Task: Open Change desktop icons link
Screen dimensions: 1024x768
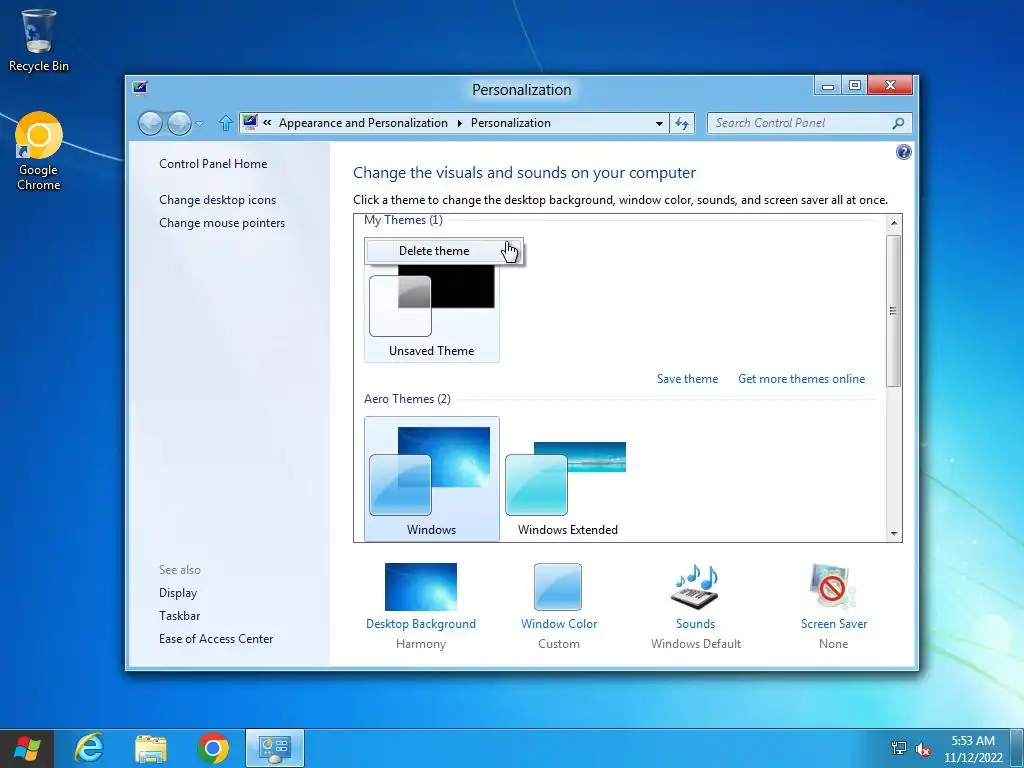Action: 217,200
